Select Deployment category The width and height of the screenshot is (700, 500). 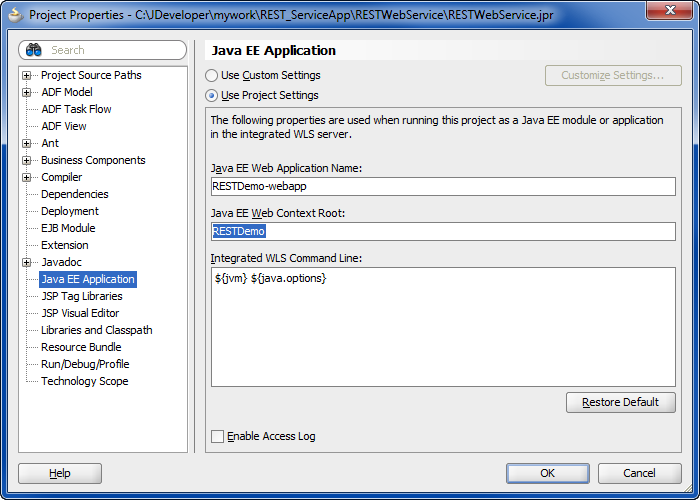[70, 211]
